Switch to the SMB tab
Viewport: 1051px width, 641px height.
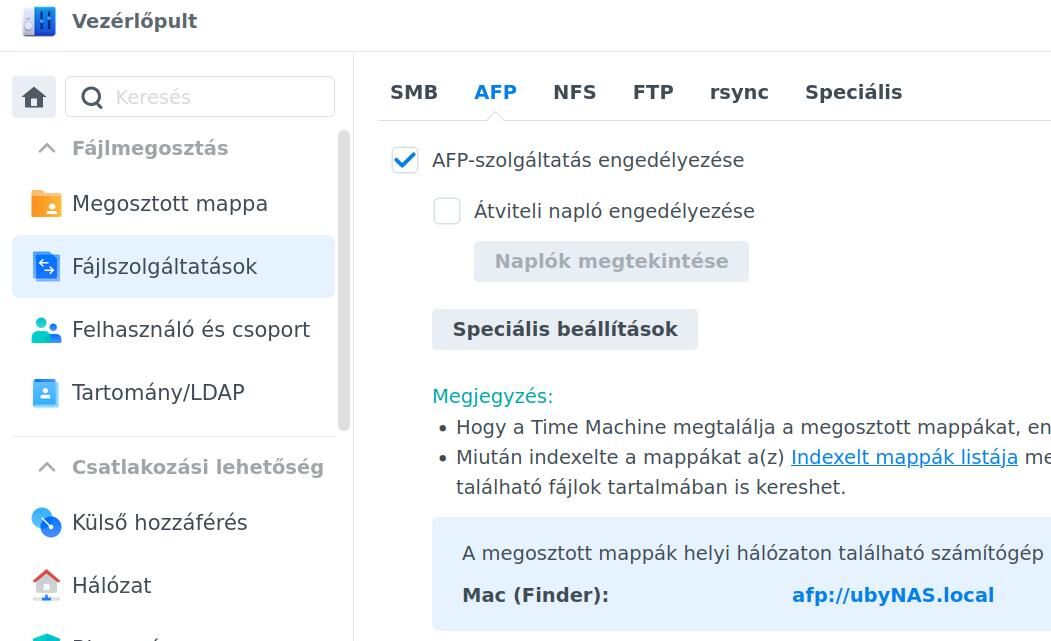pos(414,92)
